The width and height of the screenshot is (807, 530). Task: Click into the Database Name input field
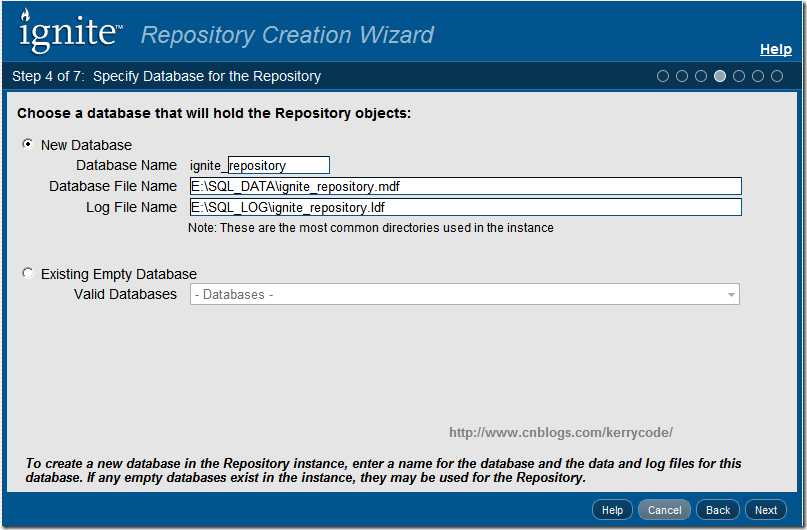click(x=278, y=165)
